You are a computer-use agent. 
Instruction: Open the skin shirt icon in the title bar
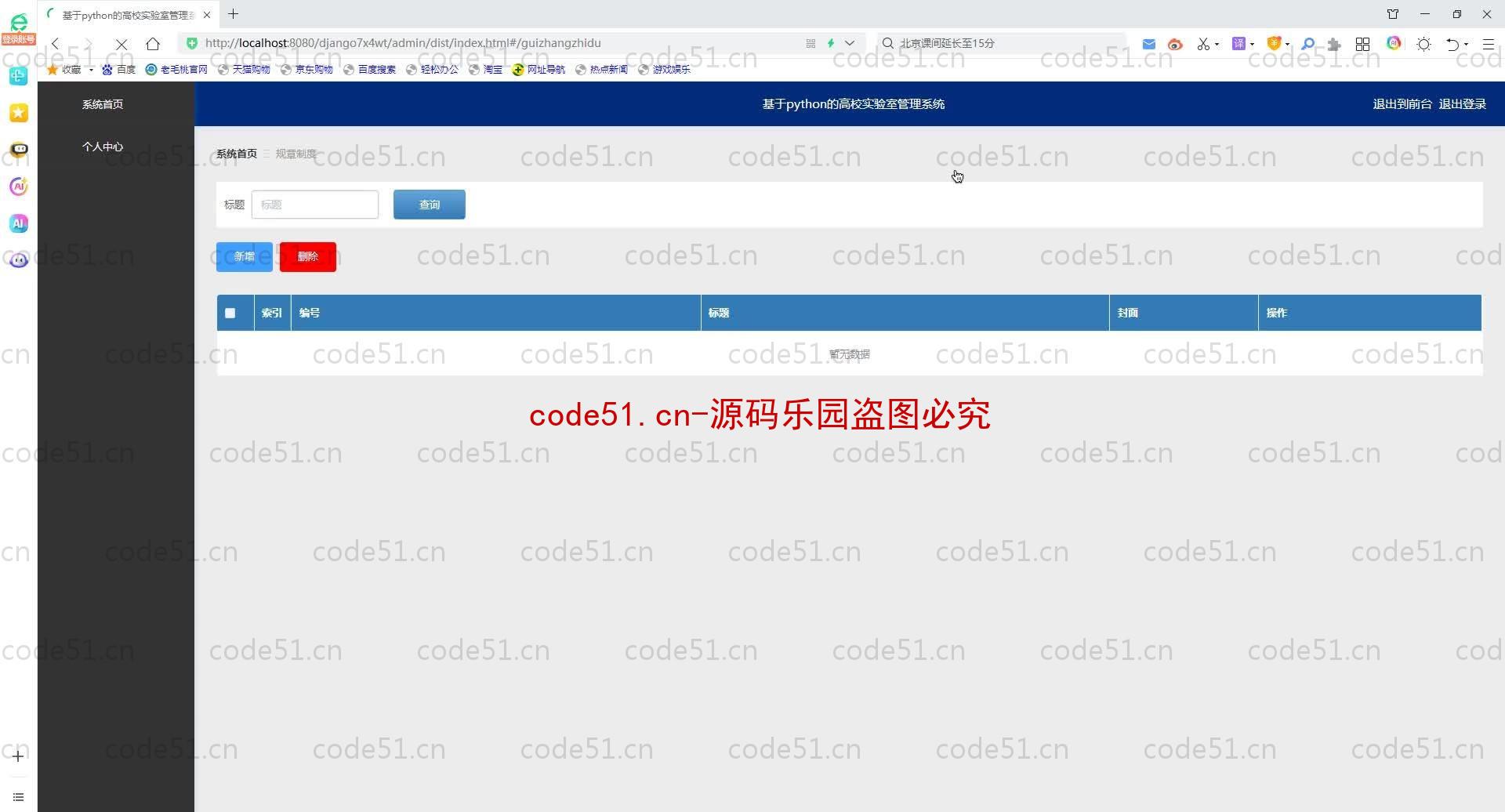coord(1393,14)
